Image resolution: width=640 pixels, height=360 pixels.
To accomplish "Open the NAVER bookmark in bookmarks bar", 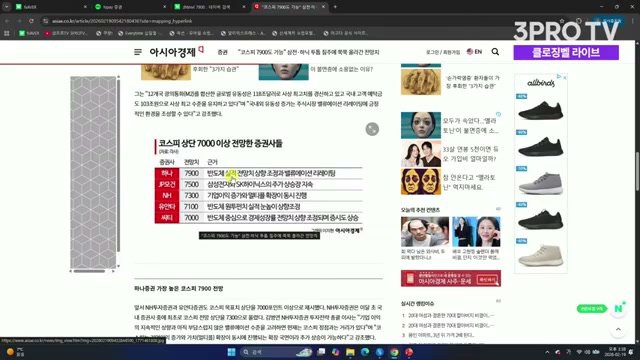I will pos(29,33).
